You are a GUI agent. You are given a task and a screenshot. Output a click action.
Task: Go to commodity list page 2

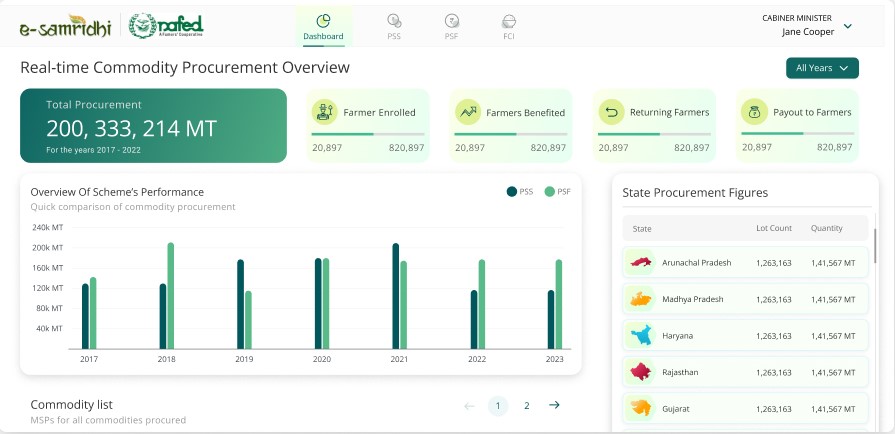[x=526, y=406]
